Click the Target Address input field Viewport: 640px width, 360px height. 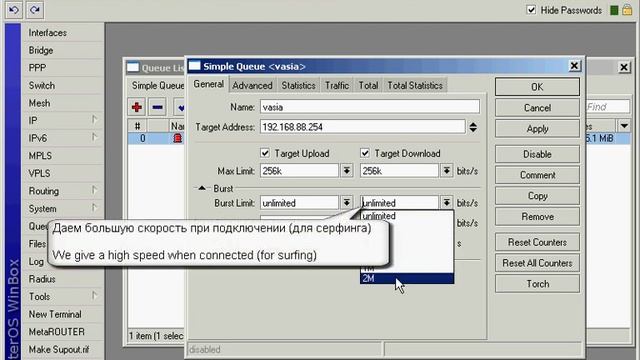(x=362, y=127)
